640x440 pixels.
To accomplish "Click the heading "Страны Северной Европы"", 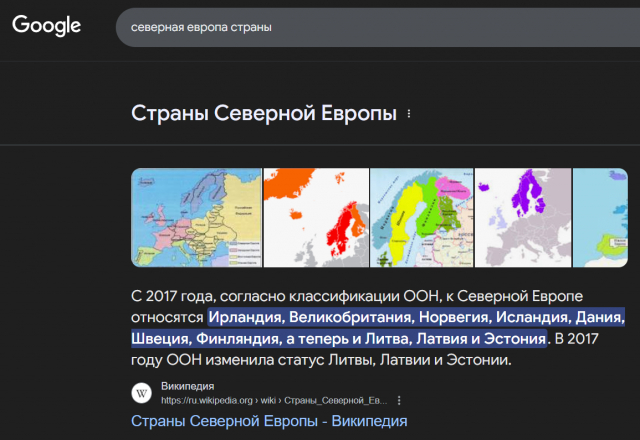I will (264, 113).
